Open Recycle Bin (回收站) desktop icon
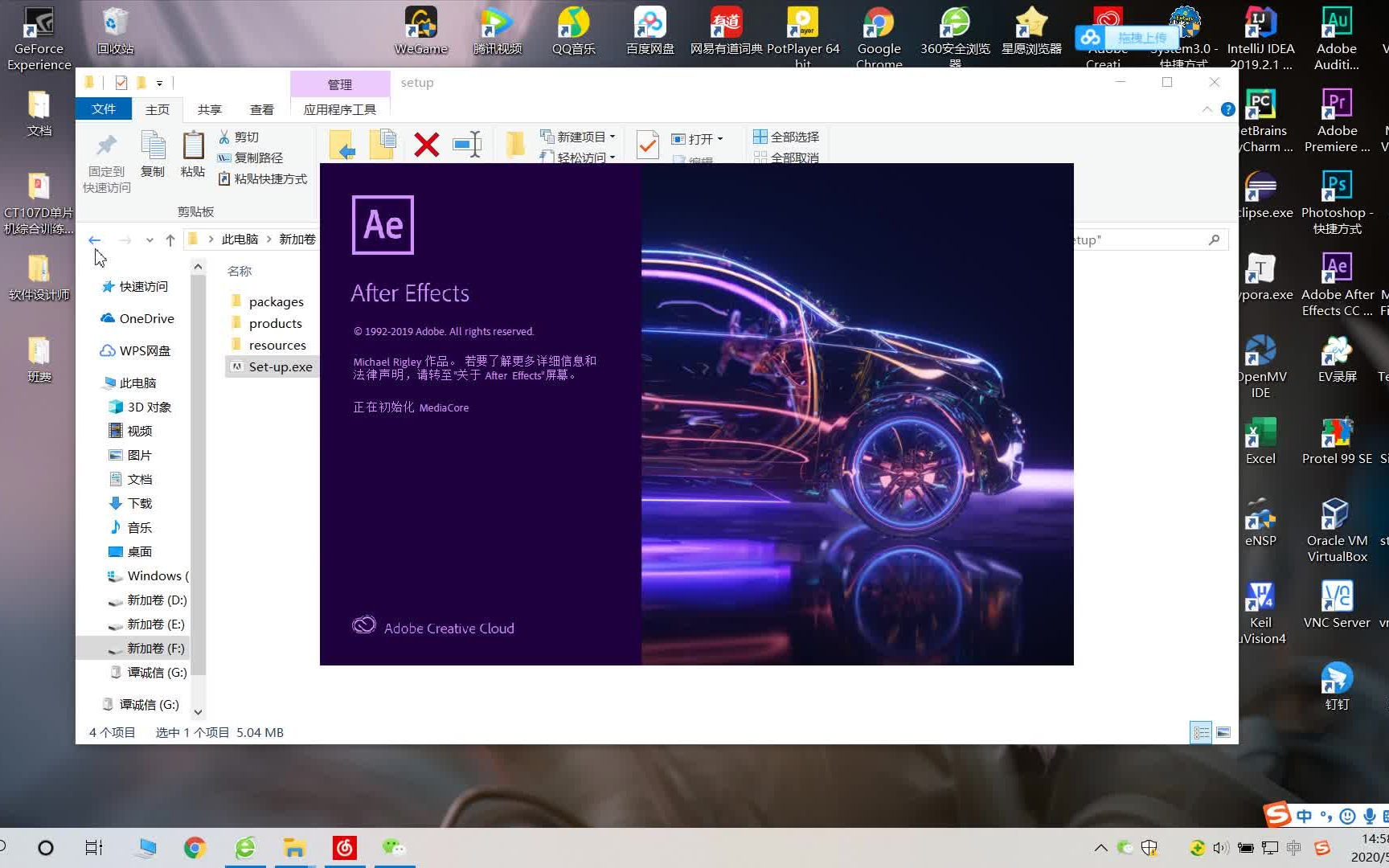The height and width of the screenshot is (868, 1389). (115, 32)
